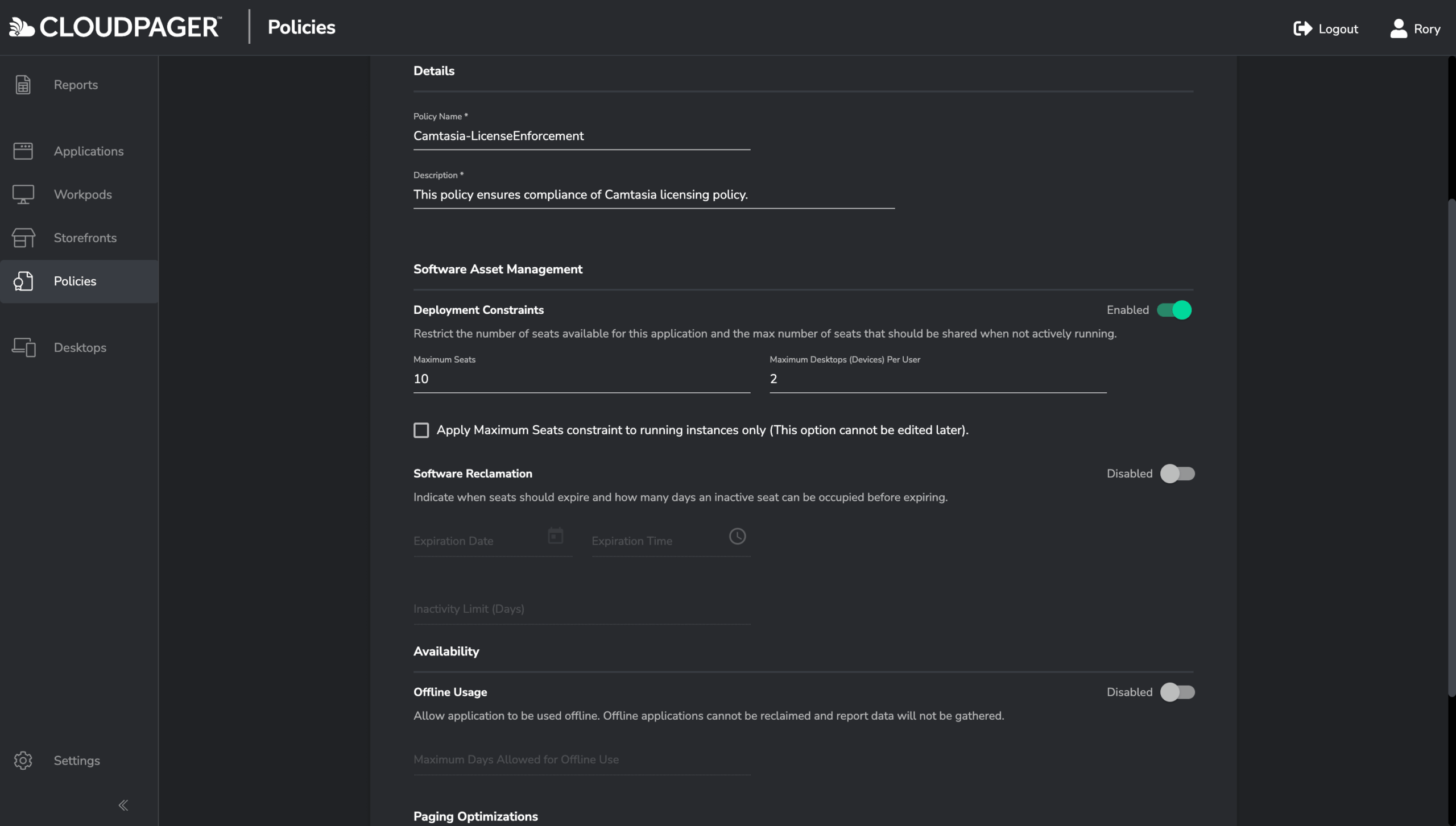The width and height of the screenshot is (1456, 826).
Task: Click Maximum Days Allowed for Offline Use field
Action: [x=581, y=760]
